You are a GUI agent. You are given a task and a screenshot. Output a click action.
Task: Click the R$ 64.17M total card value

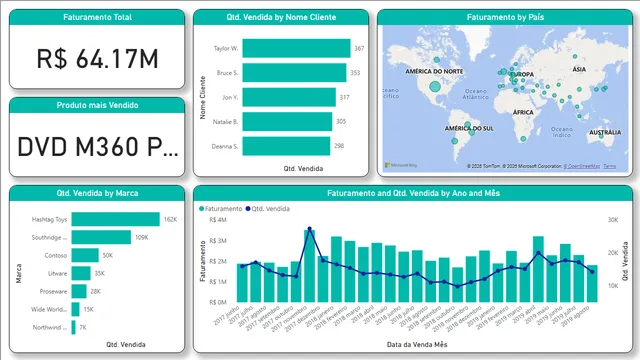[x=97, y=58]
